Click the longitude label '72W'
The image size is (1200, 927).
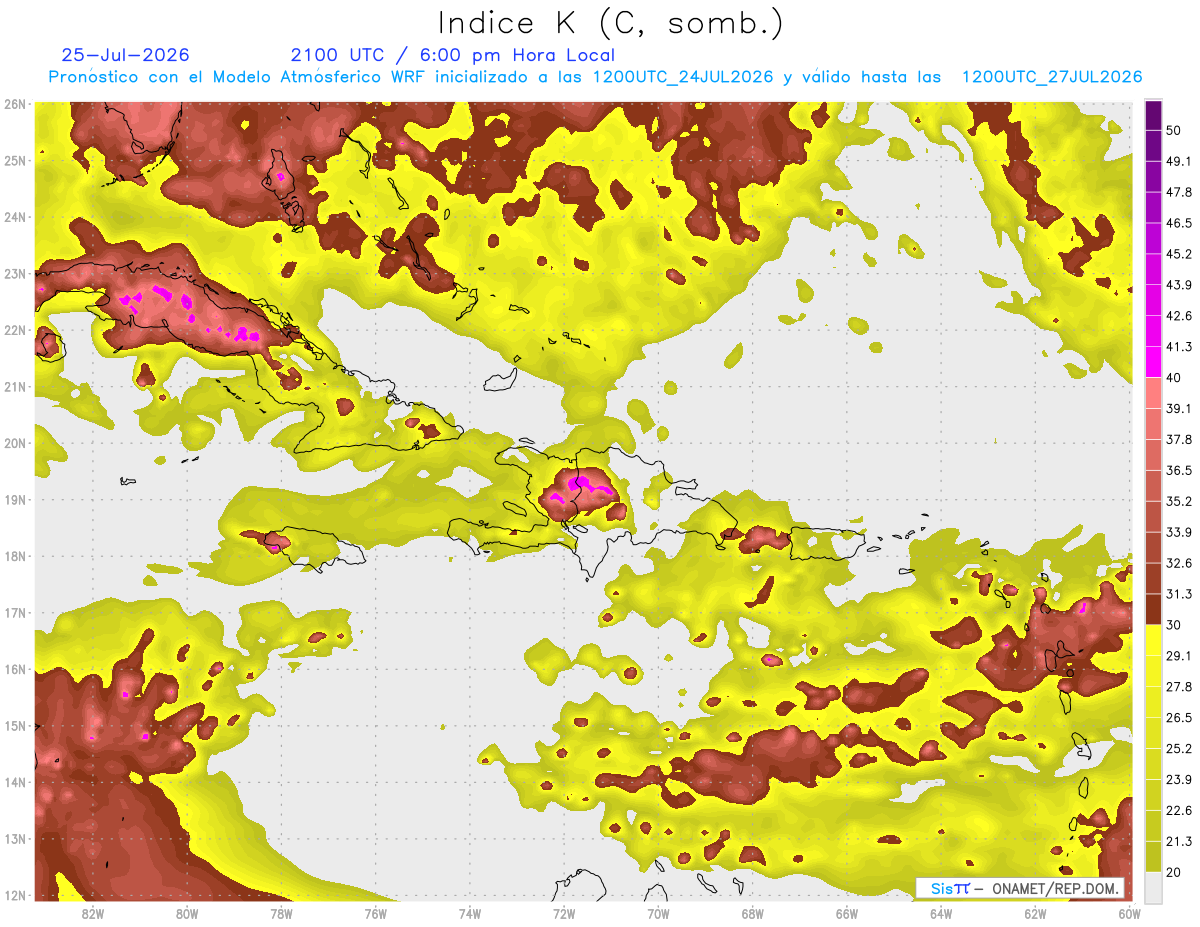564,913
